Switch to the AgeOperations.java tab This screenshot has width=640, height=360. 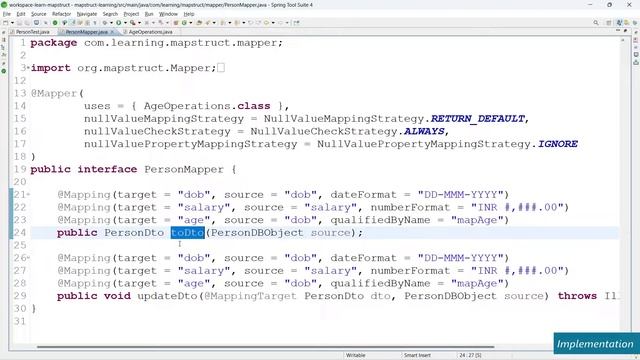coord(150,32)
